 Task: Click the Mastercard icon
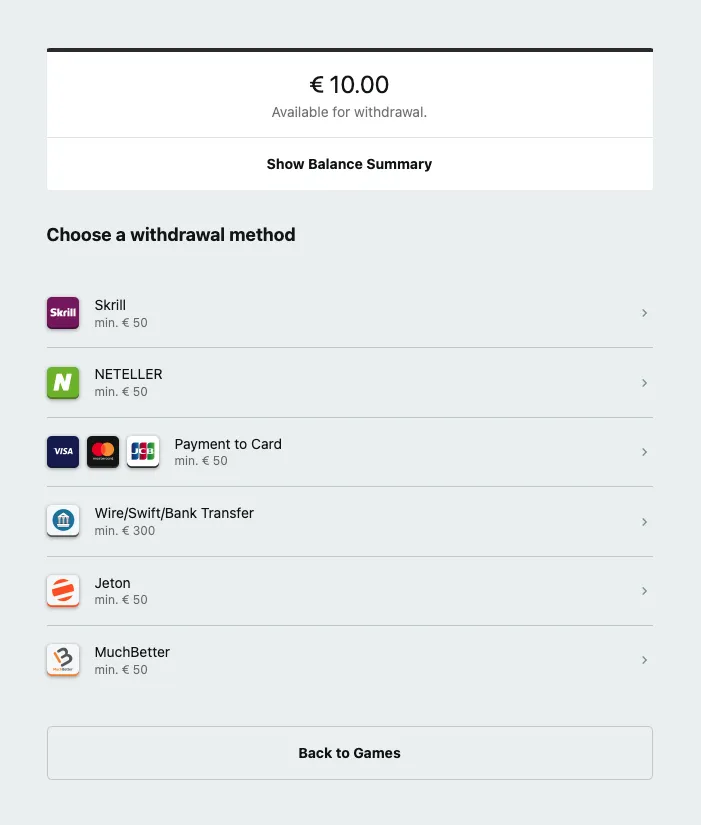click(x=103, y=451)
